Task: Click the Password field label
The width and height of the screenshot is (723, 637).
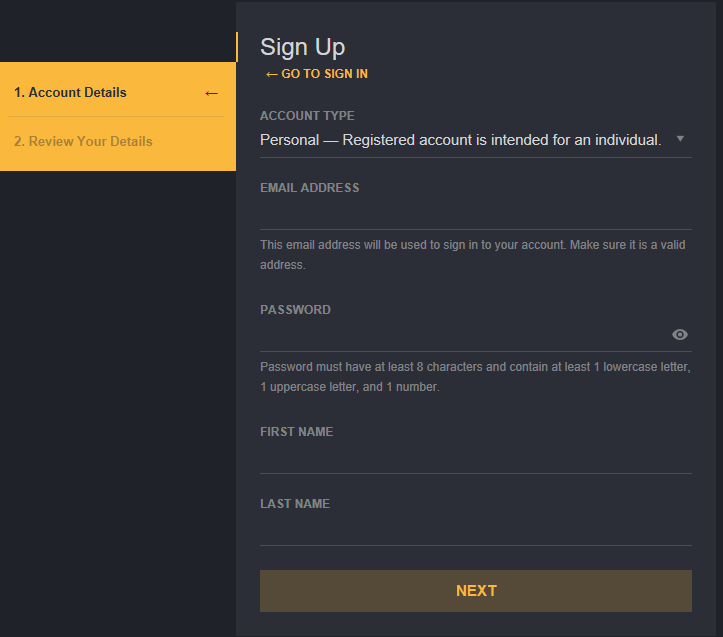Action: [295, 310]
